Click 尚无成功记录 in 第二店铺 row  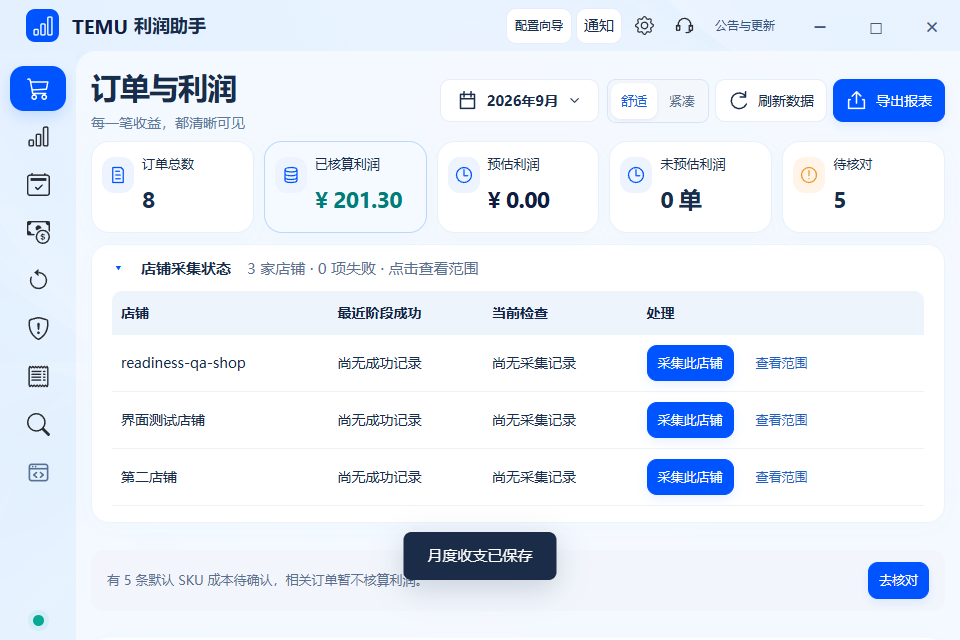click(380, 477)
